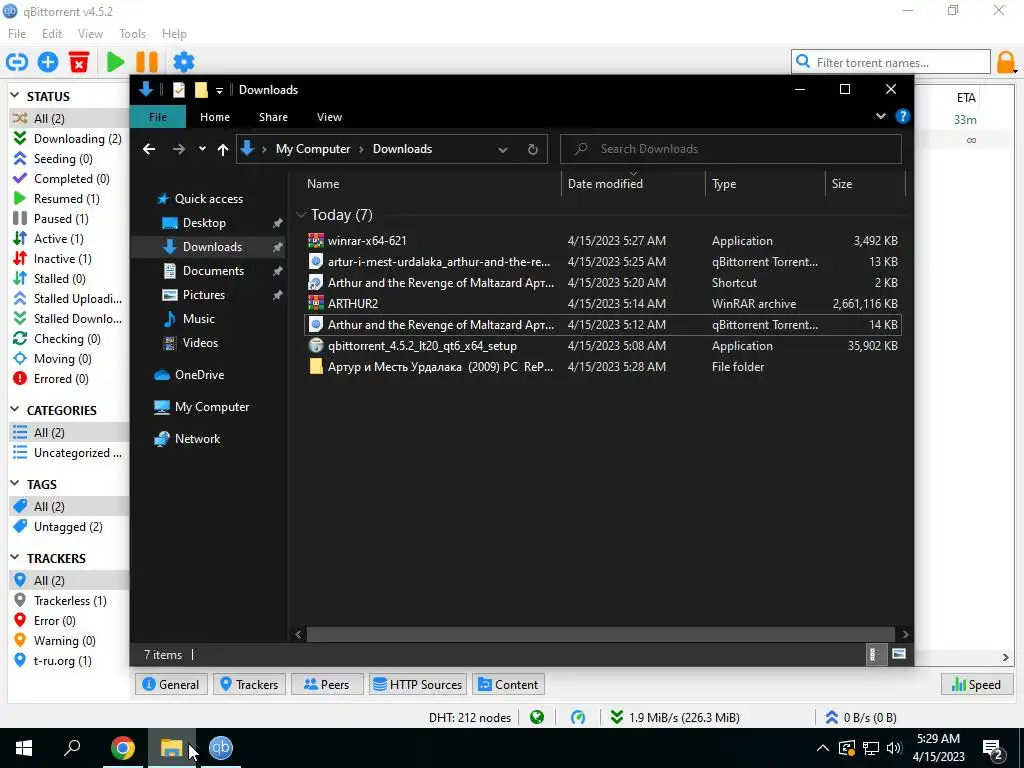The height and width of the screenshot is (768, 1024).
Task: Sort files by Size column header
Action: [842, 184]
